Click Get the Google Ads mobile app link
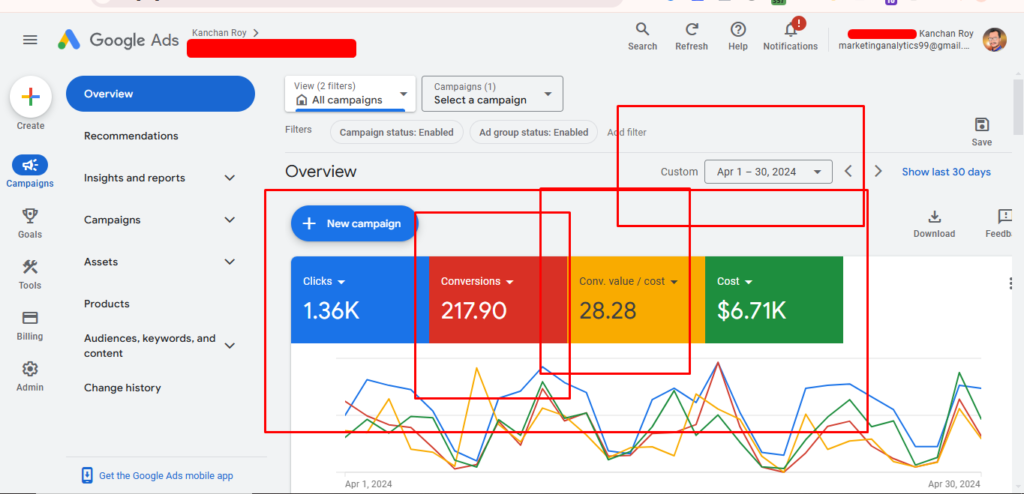The height and width of the screenshot is (494, 1024). pyautogui.click(x=166, y=476)
